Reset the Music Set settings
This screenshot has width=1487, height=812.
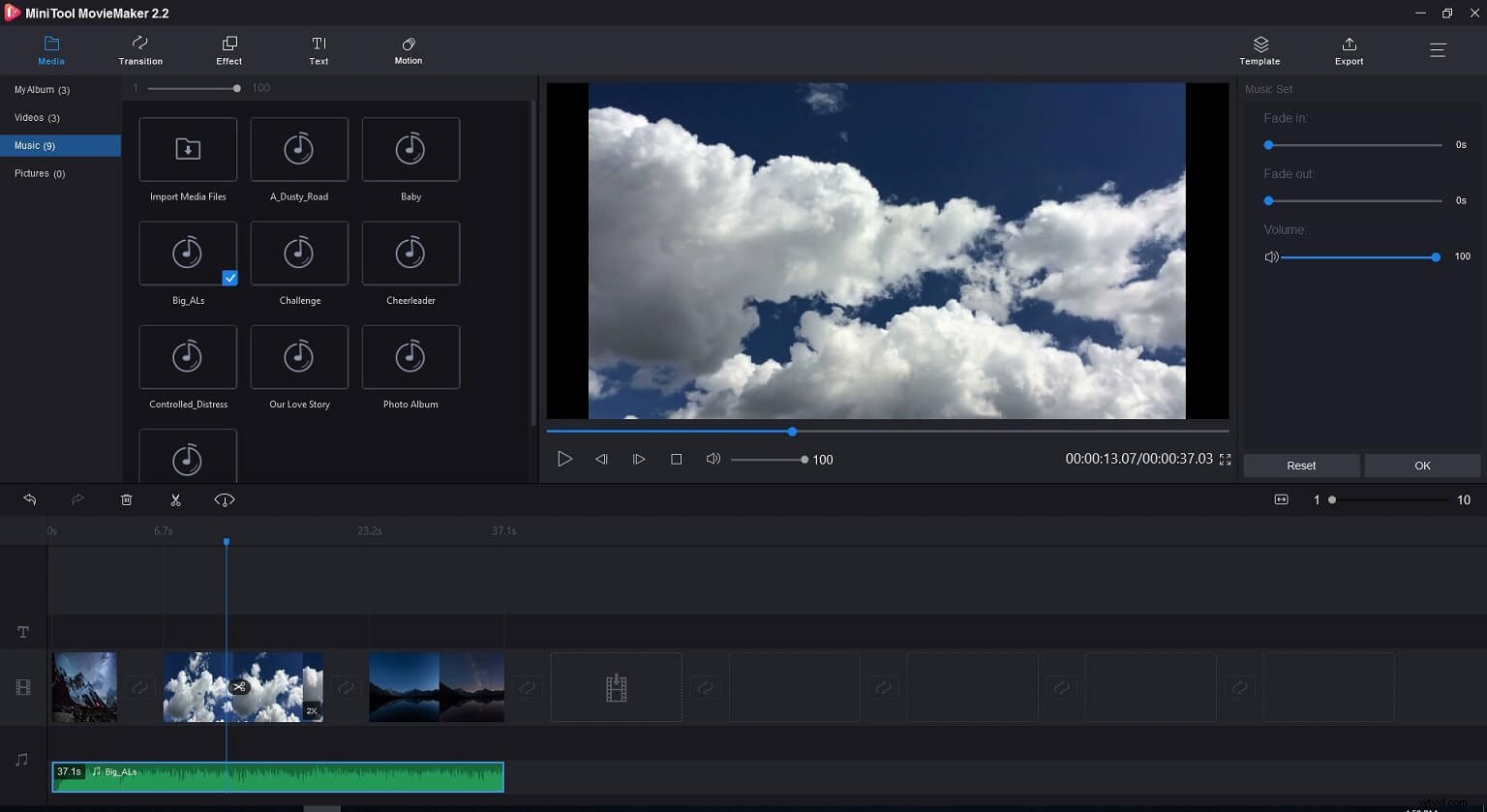[x=1301, y=466]
